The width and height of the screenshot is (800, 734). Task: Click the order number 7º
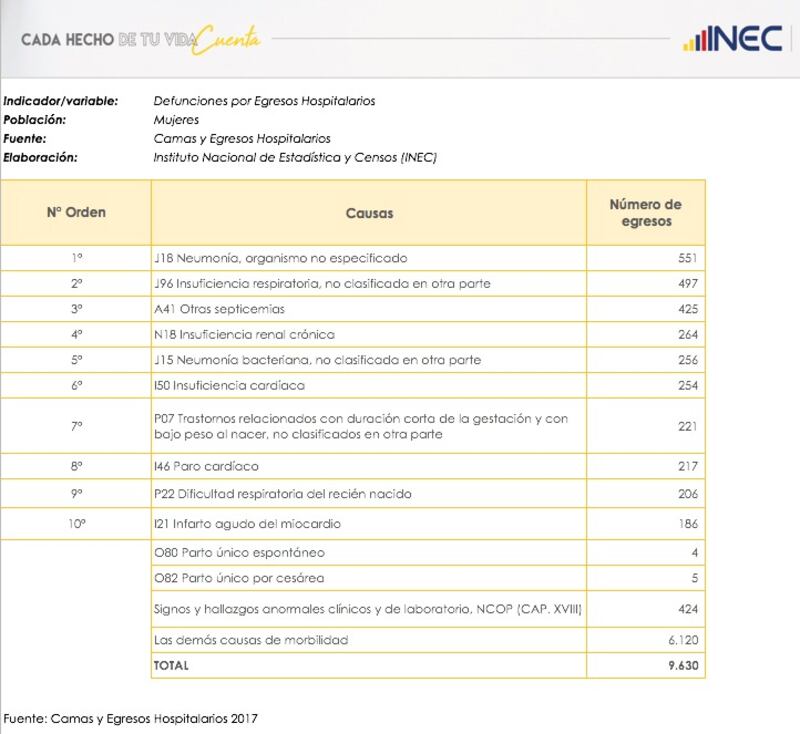coord(77,426)
